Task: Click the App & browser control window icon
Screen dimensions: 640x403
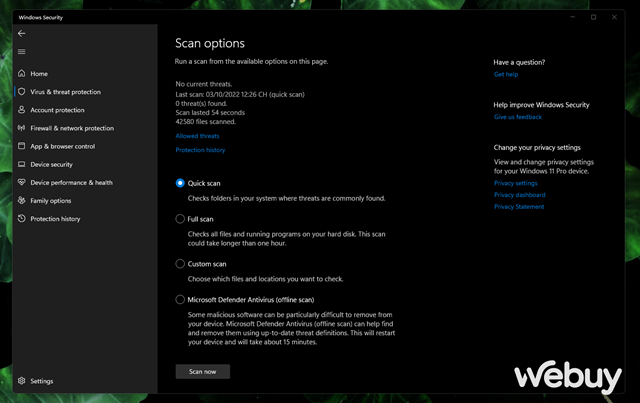Action: coord(22,146)
